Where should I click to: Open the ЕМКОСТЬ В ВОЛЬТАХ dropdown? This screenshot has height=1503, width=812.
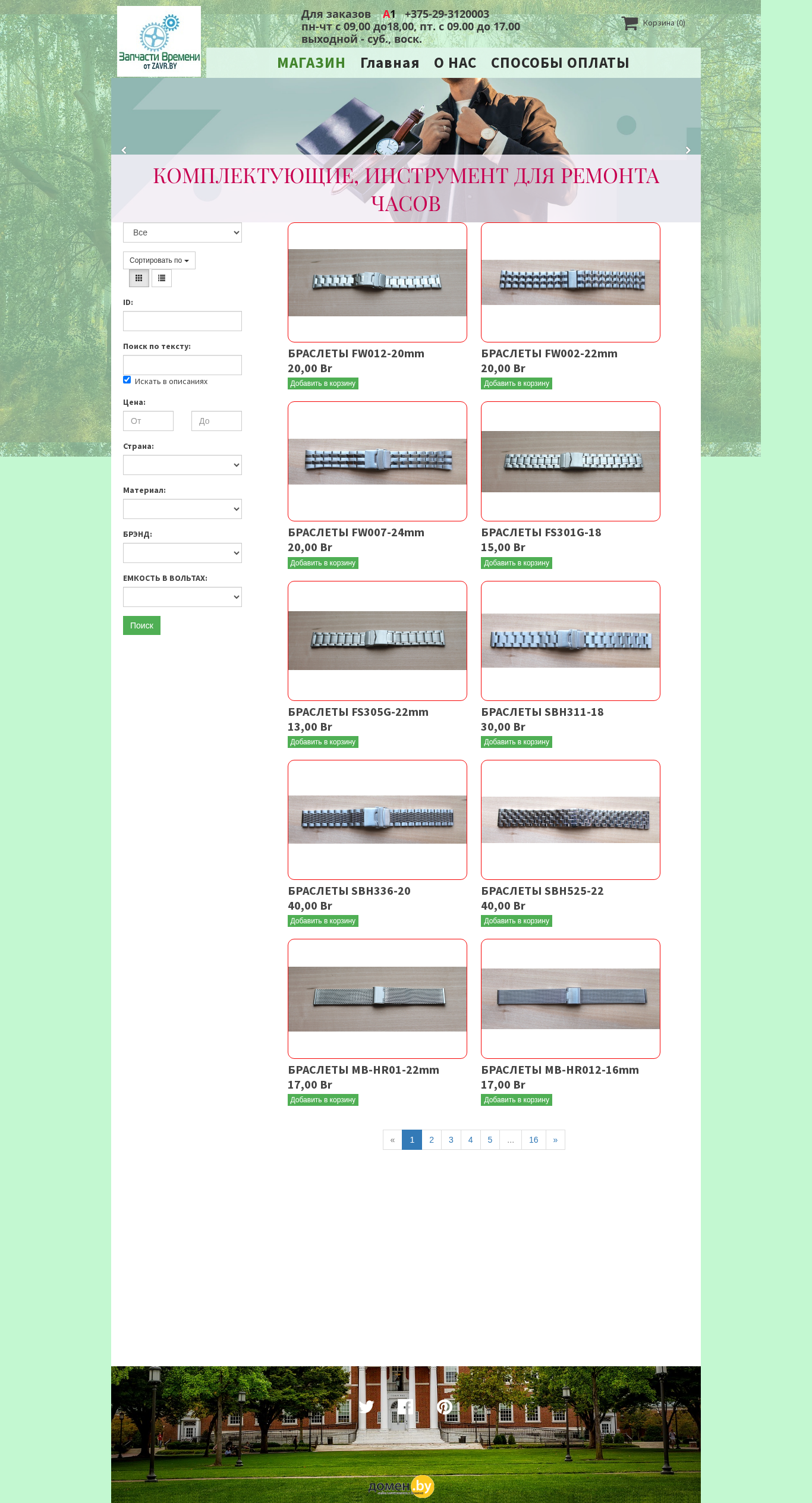182,597
